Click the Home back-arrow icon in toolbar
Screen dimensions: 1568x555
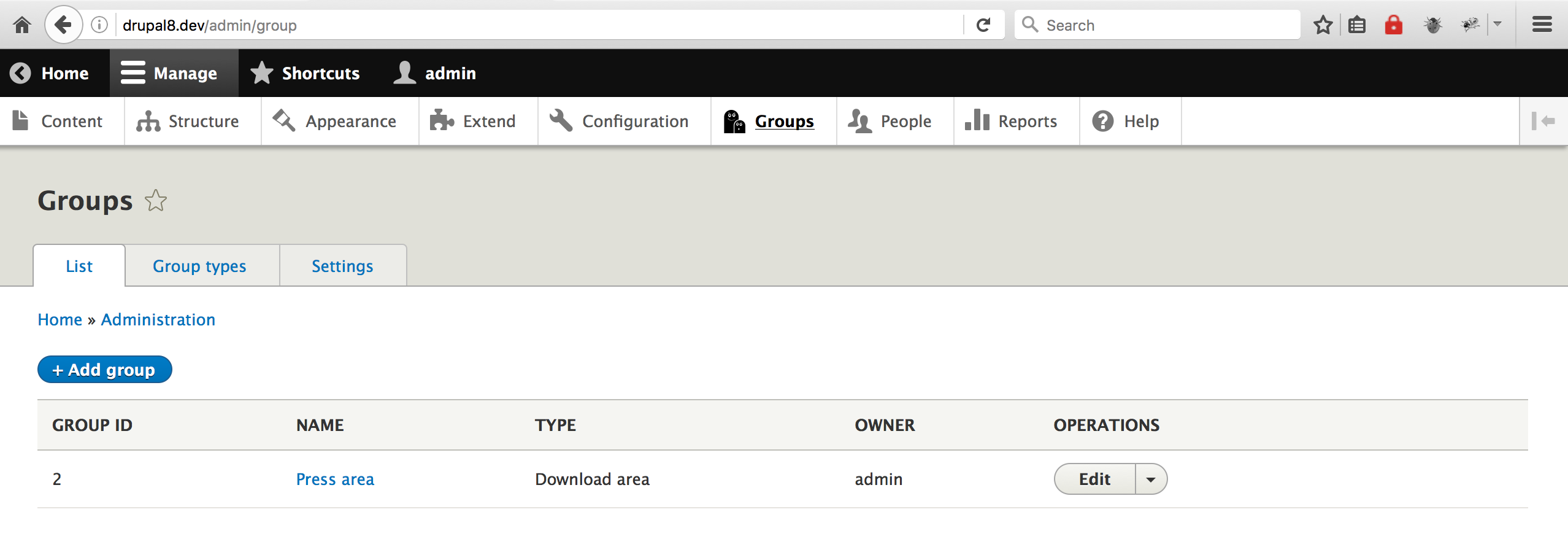(20, 73)
